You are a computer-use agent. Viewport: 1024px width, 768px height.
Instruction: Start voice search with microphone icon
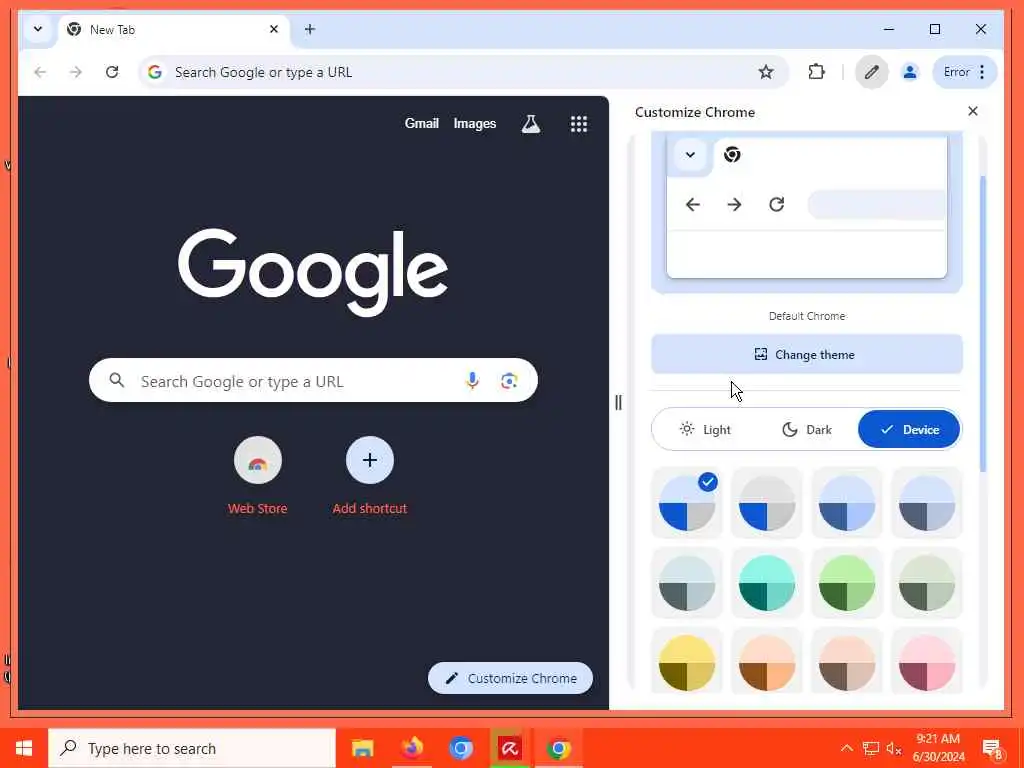(472, 381)
